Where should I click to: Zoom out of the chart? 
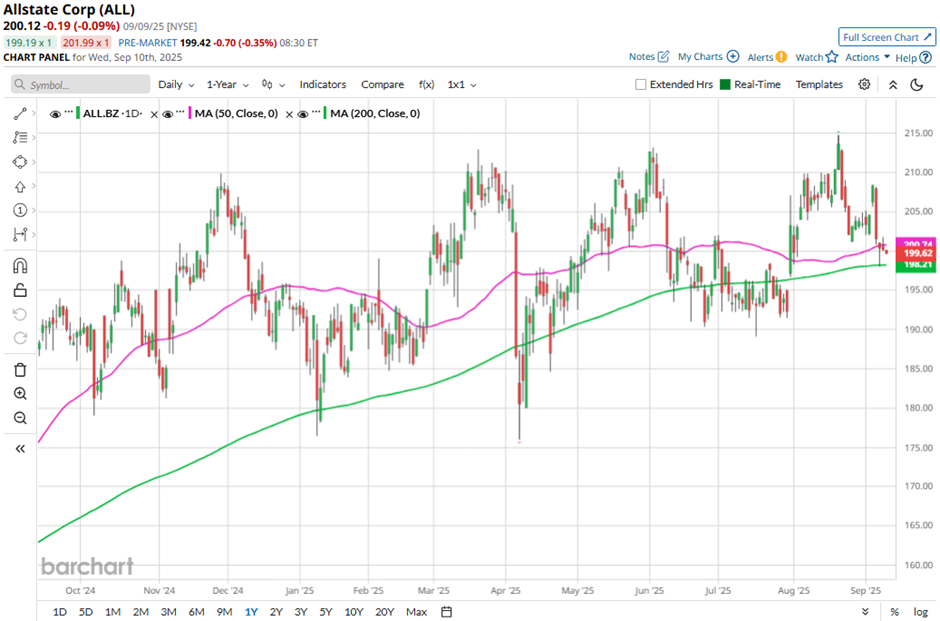[20, 418]
